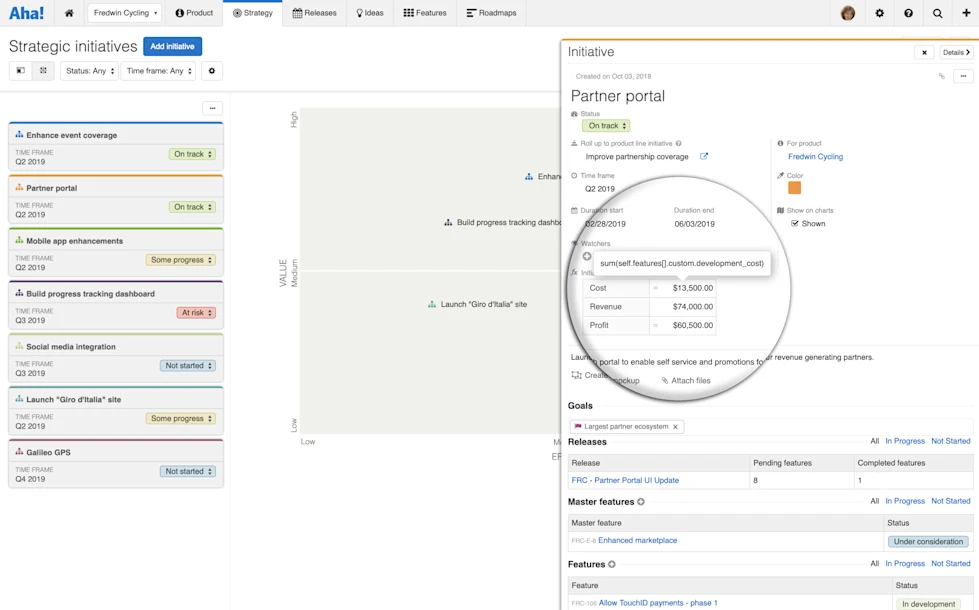
Task: Click the quick add plus icon
Action: pos(965,13)
